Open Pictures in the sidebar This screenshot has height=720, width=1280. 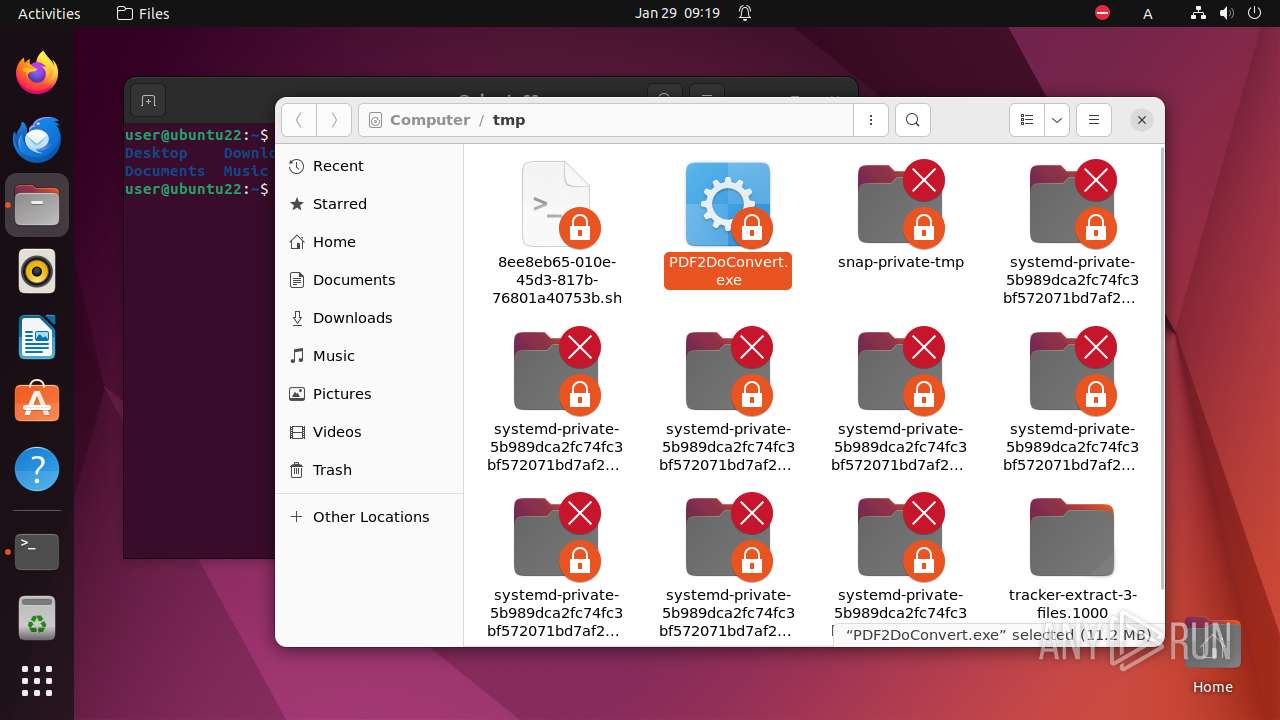[x=369, y=394]
